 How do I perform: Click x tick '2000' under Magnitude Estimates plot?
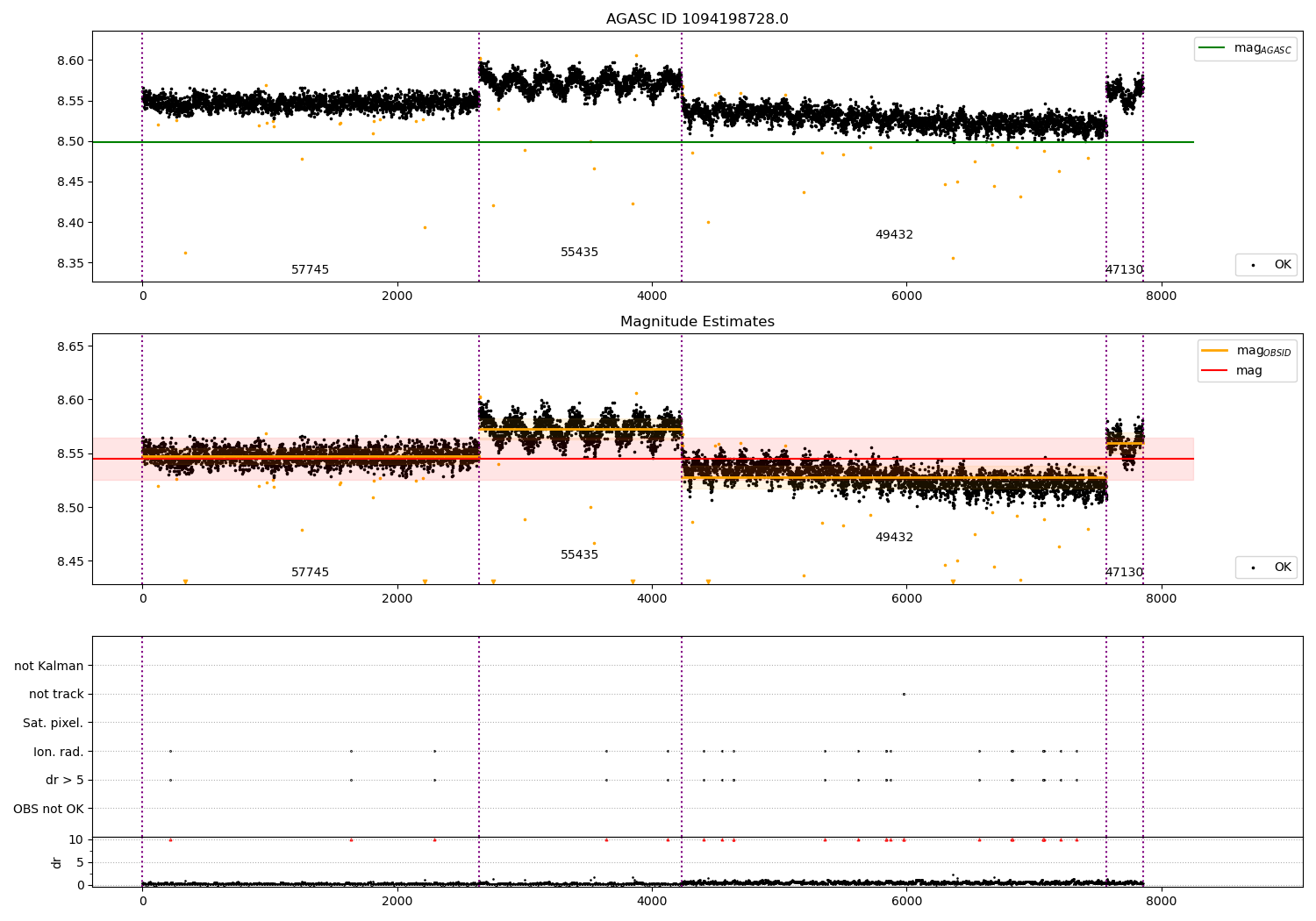pos(397,599)
